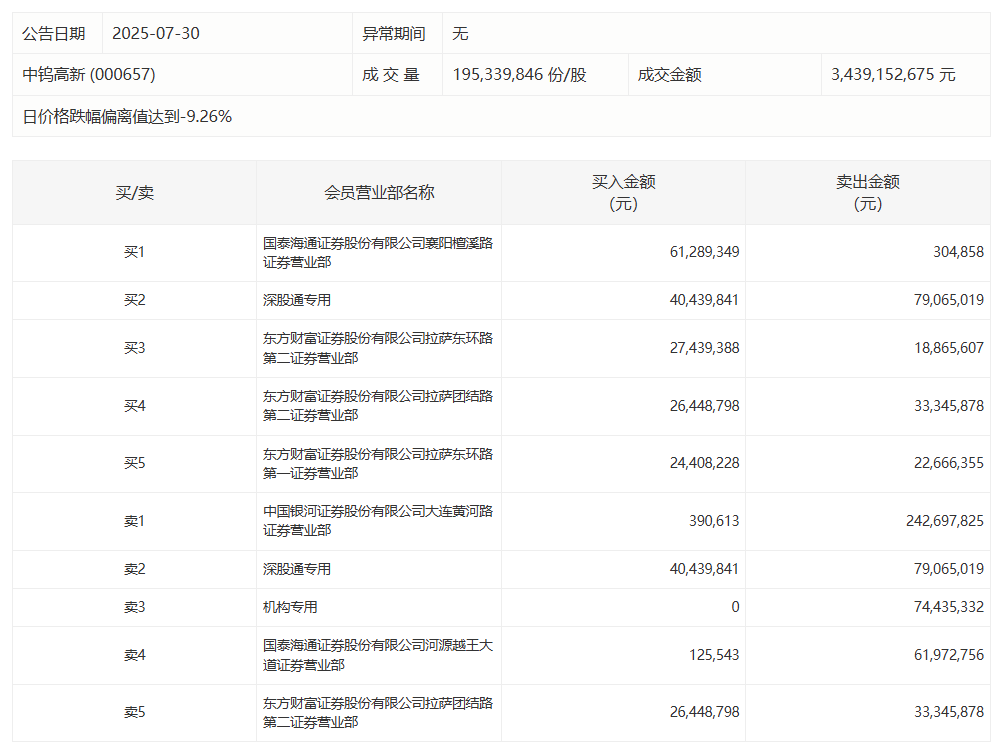Click 26,448,798 in the 买4 row
Viewport: 1001px width, 755px height.
[704, 406]
